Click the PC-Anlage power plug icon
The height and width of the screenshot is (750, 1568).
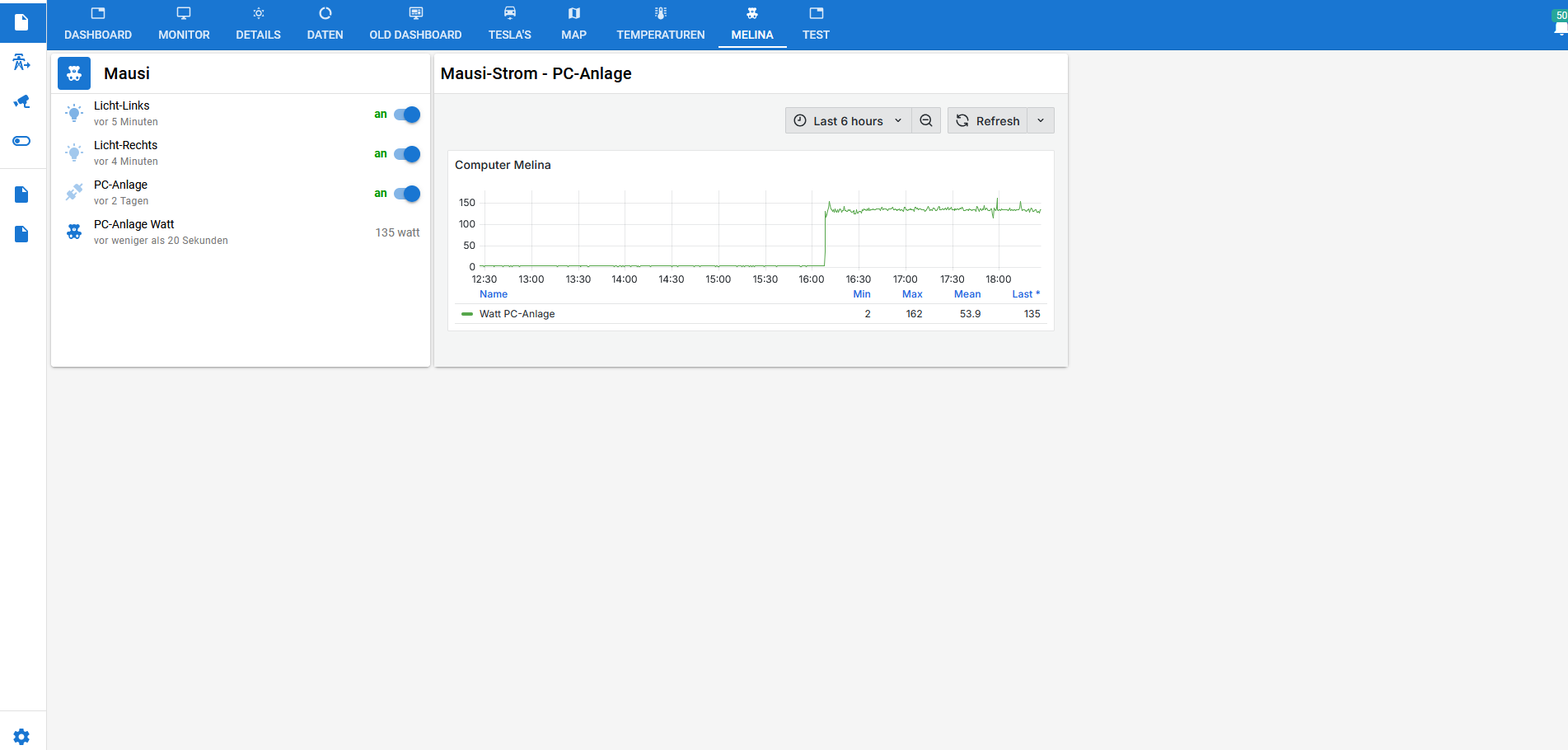74,193
